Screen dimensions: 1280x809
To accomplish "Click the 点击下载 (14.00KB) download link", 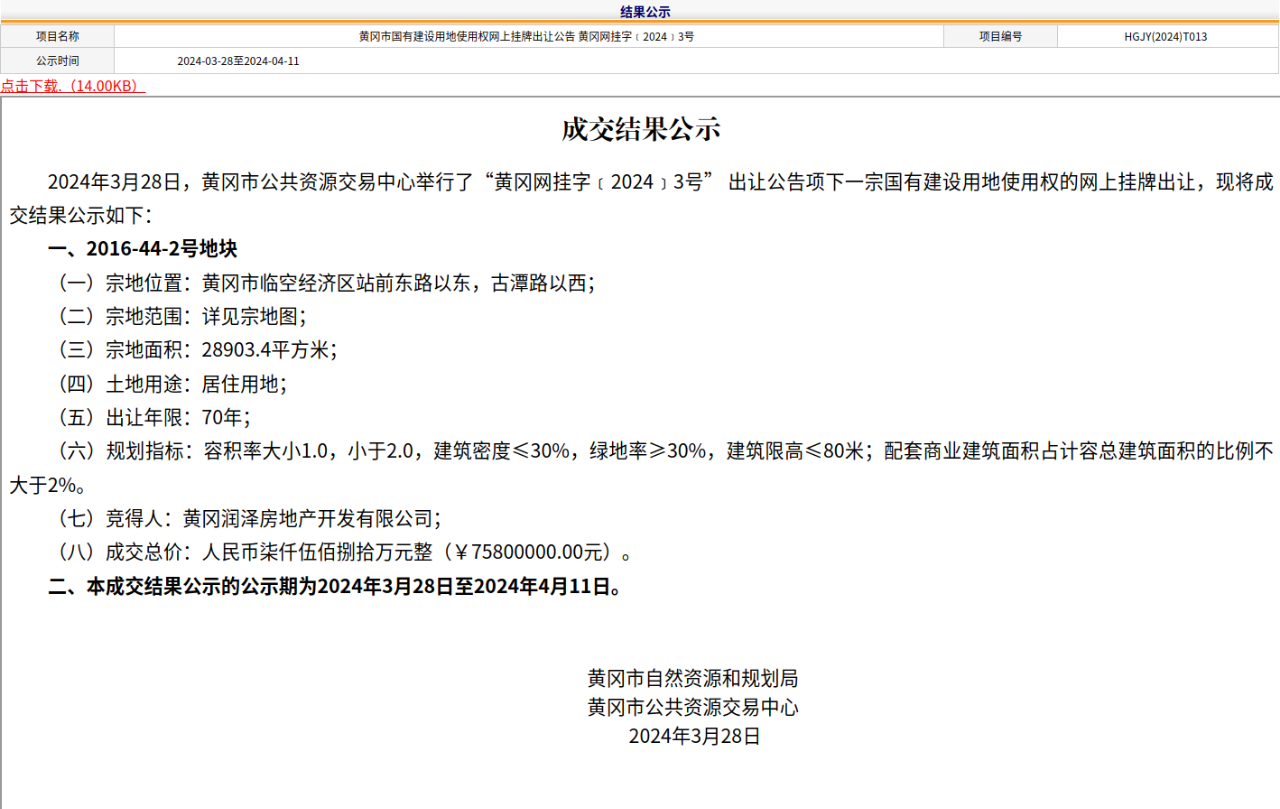I will 72,86.
